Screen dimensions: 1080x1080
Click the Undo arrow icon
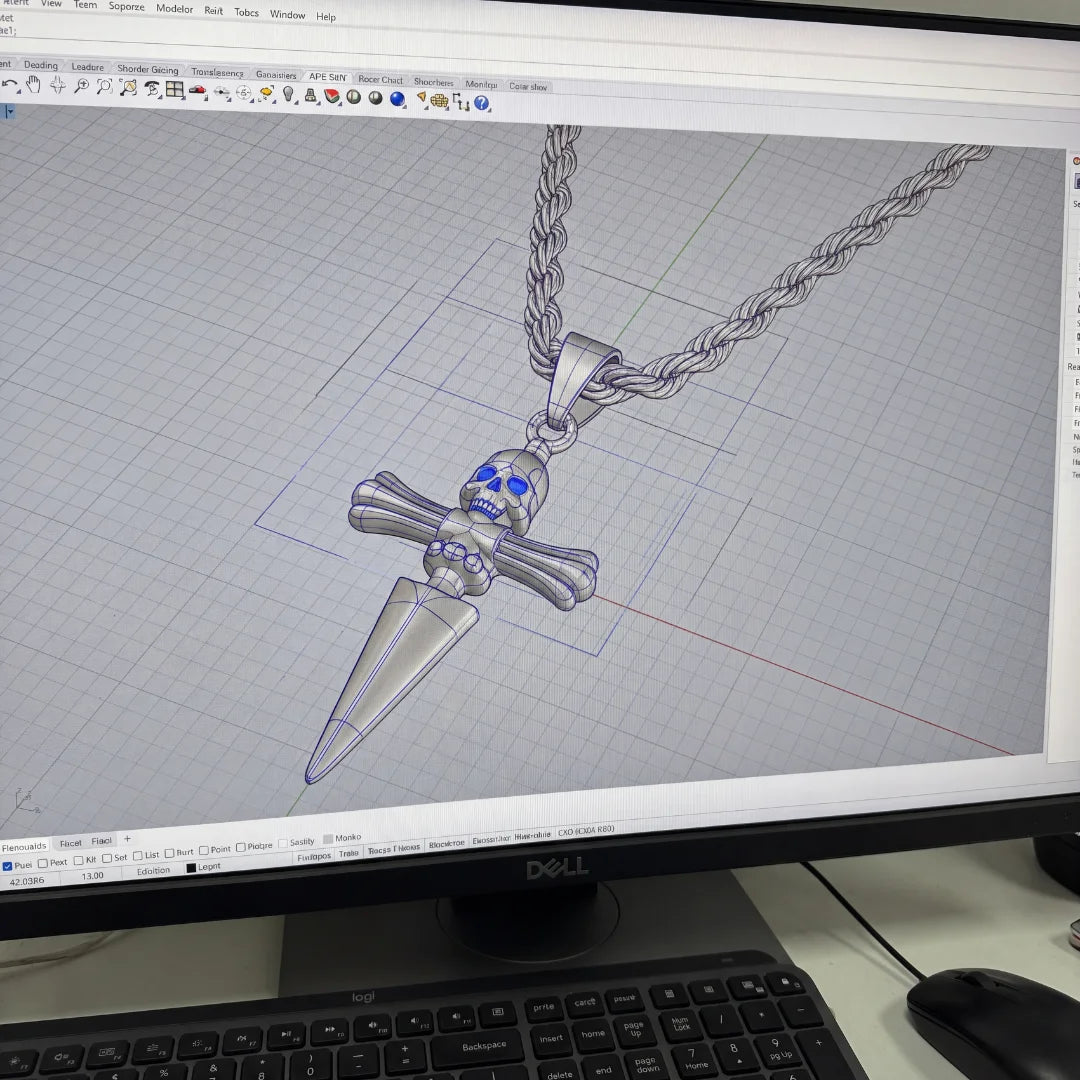point(10,84)
